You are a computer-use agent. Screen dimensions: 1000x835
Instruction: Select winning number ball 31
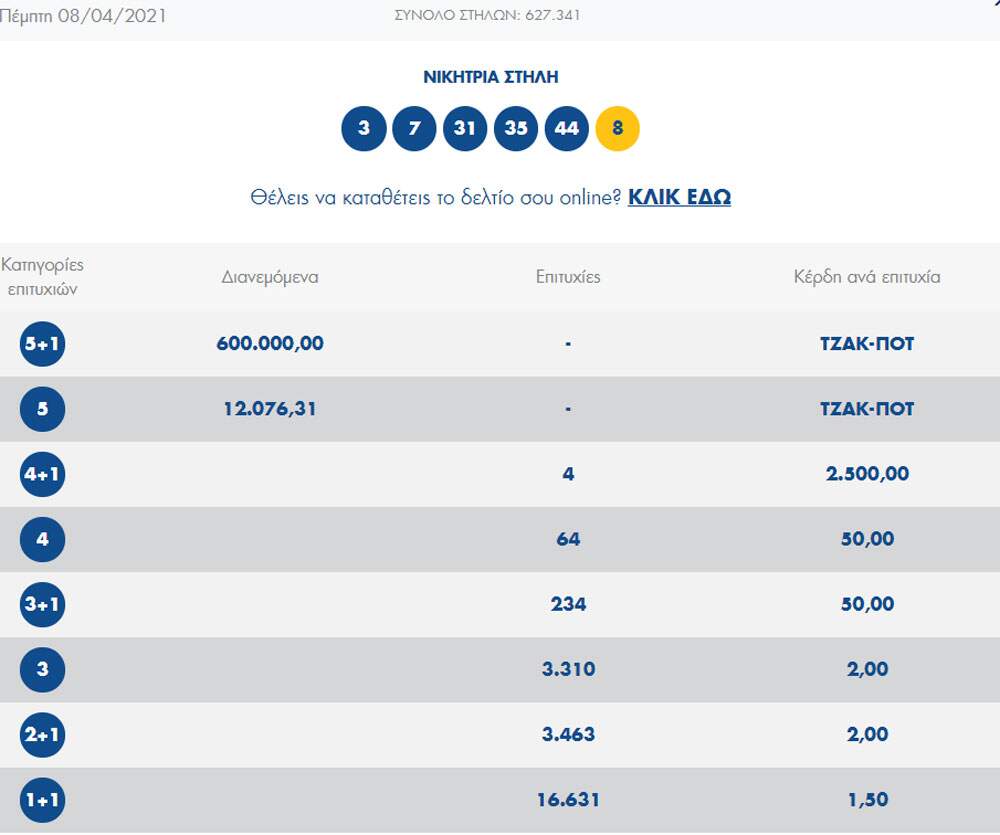pyautogui.click(x=465, y=129)
